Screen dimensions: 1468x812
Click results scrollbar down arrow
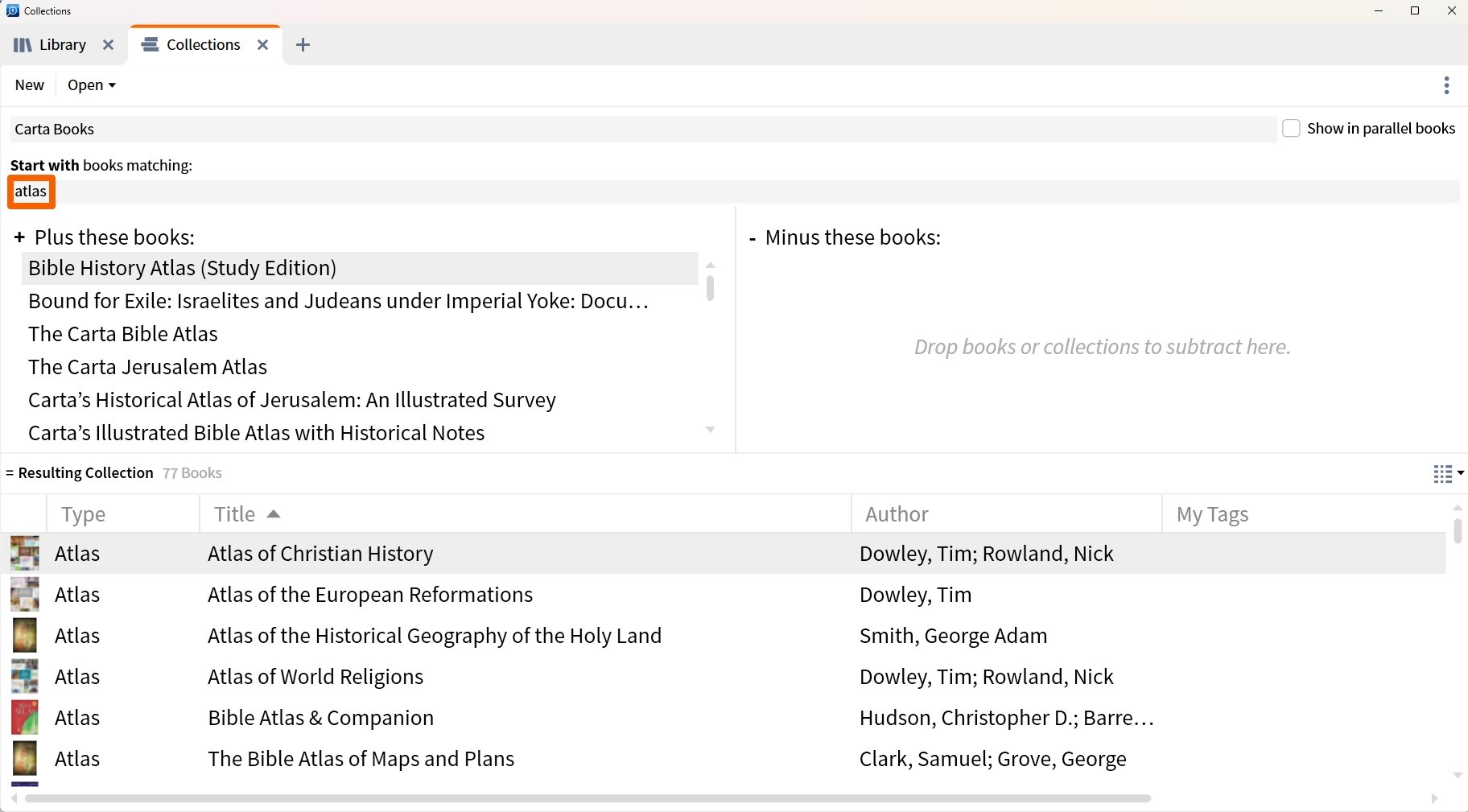pos(1458,776)
